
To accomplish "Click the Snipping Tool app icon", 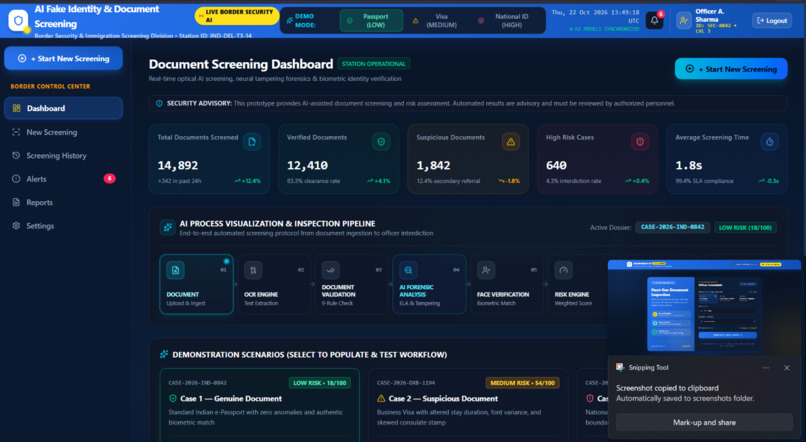I will (620, 367).
